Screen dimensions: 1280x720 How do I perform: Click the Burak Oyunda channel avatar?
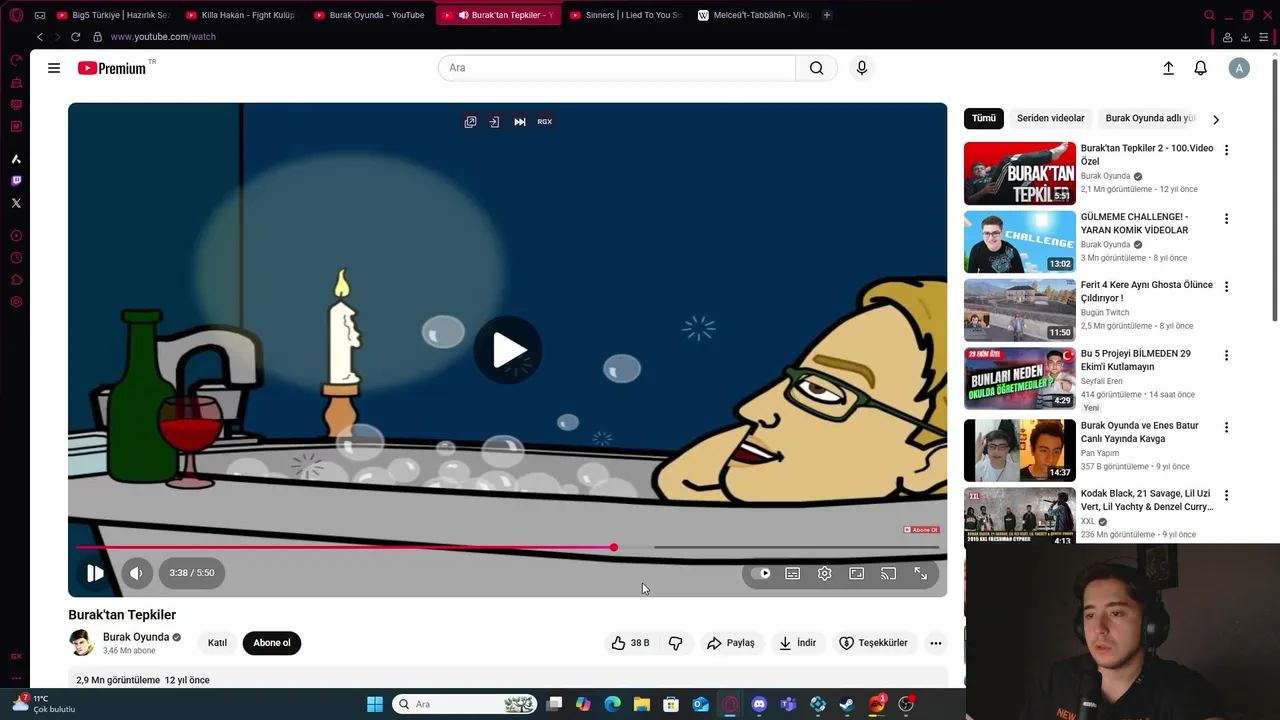[x=82, y=643]
